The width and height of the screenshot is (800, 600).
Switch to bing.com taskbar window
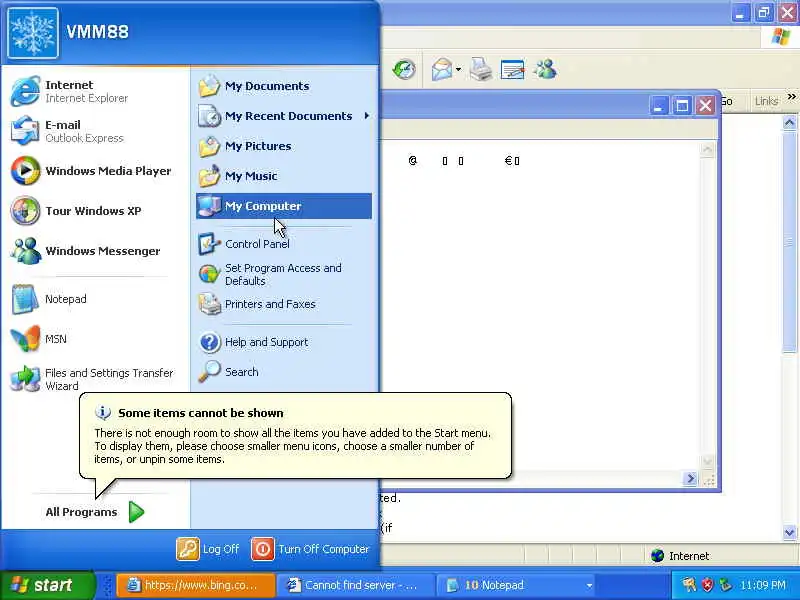click(x=195, y=585)
